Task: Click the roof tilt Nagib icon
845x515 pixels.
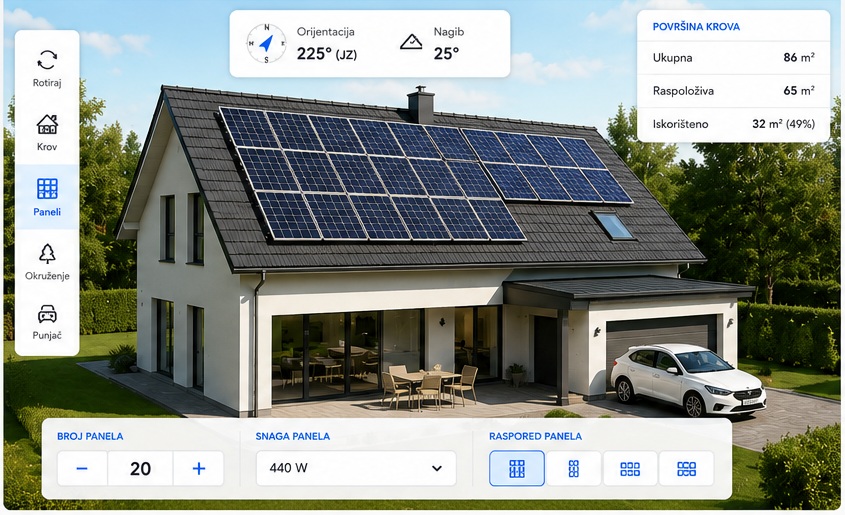Action: pos(411,41)
